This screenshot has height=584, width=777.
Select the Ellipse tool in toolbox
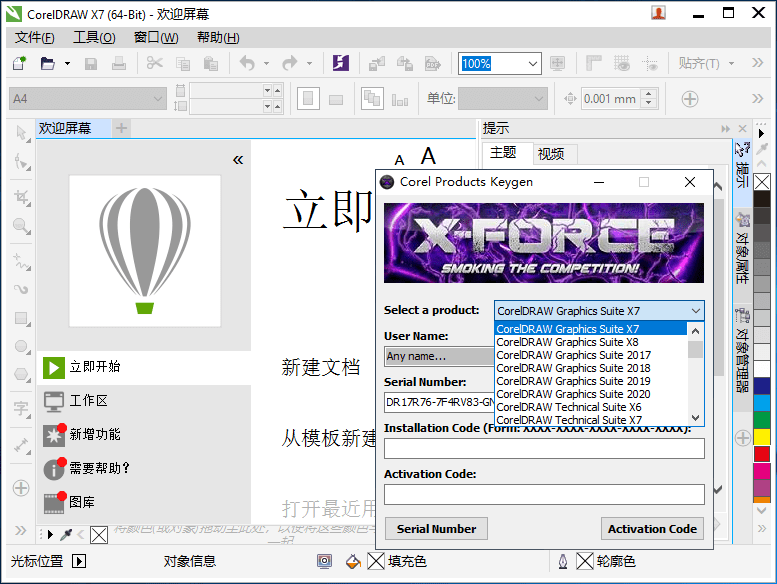point(21,346)
